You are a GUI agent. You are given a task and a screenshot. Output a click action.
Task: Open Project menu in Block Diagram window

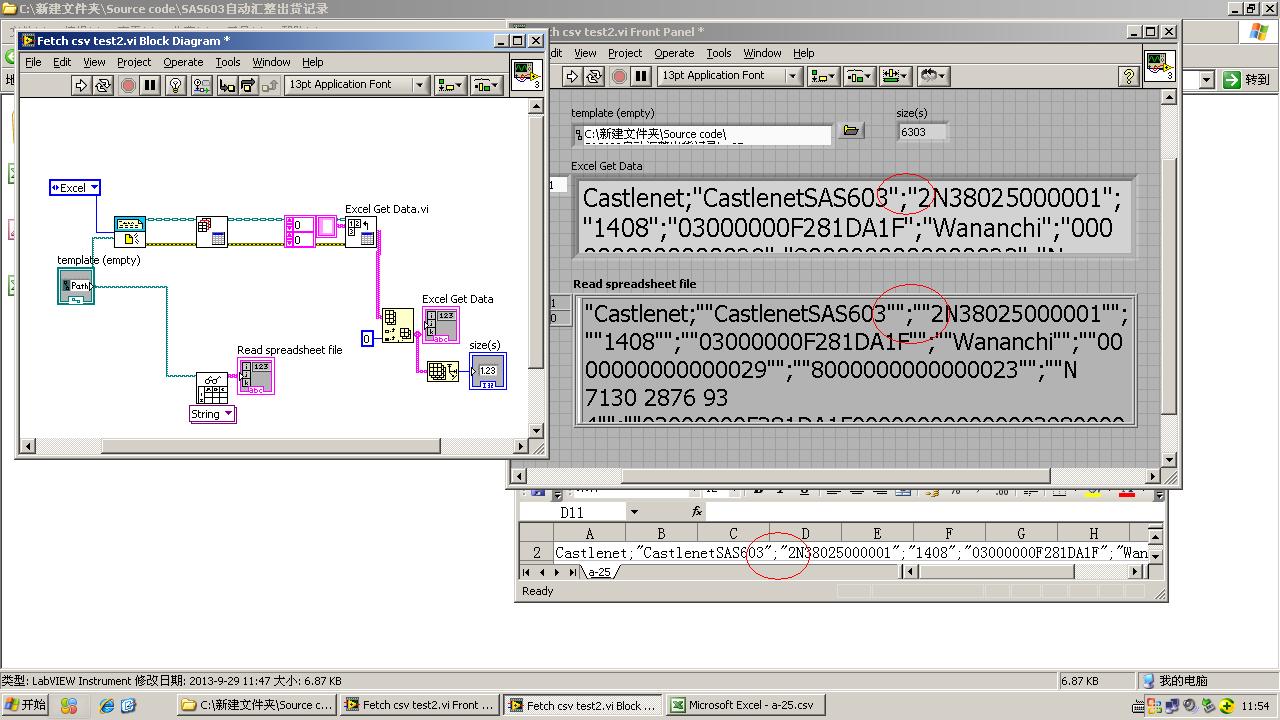pyautogui.click(x=134, y=62)
